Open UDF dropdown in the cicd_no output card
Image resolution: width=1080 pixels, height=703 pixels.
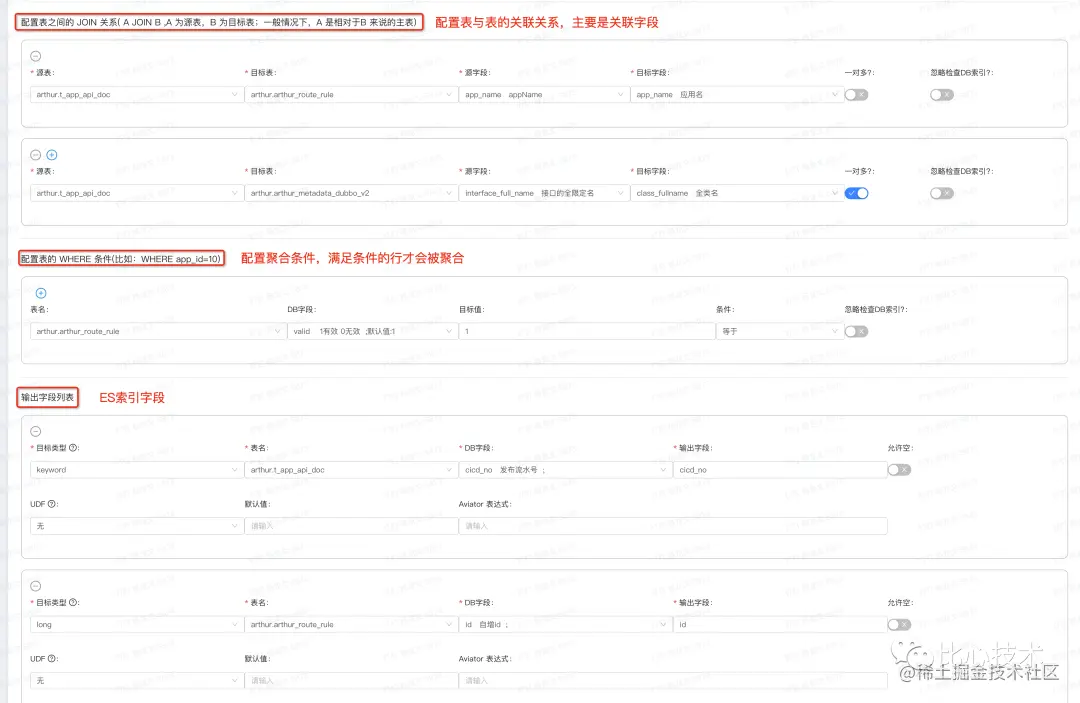click(136, 526)
